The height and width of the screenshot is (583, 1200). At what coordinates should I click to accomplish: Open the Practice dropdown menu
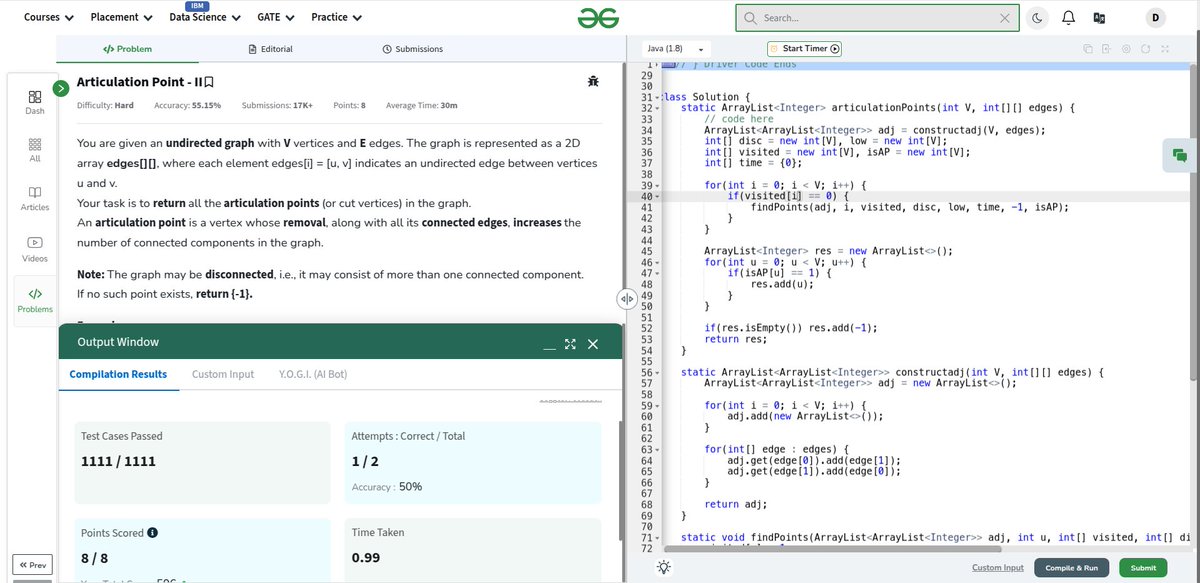(336, 17)
